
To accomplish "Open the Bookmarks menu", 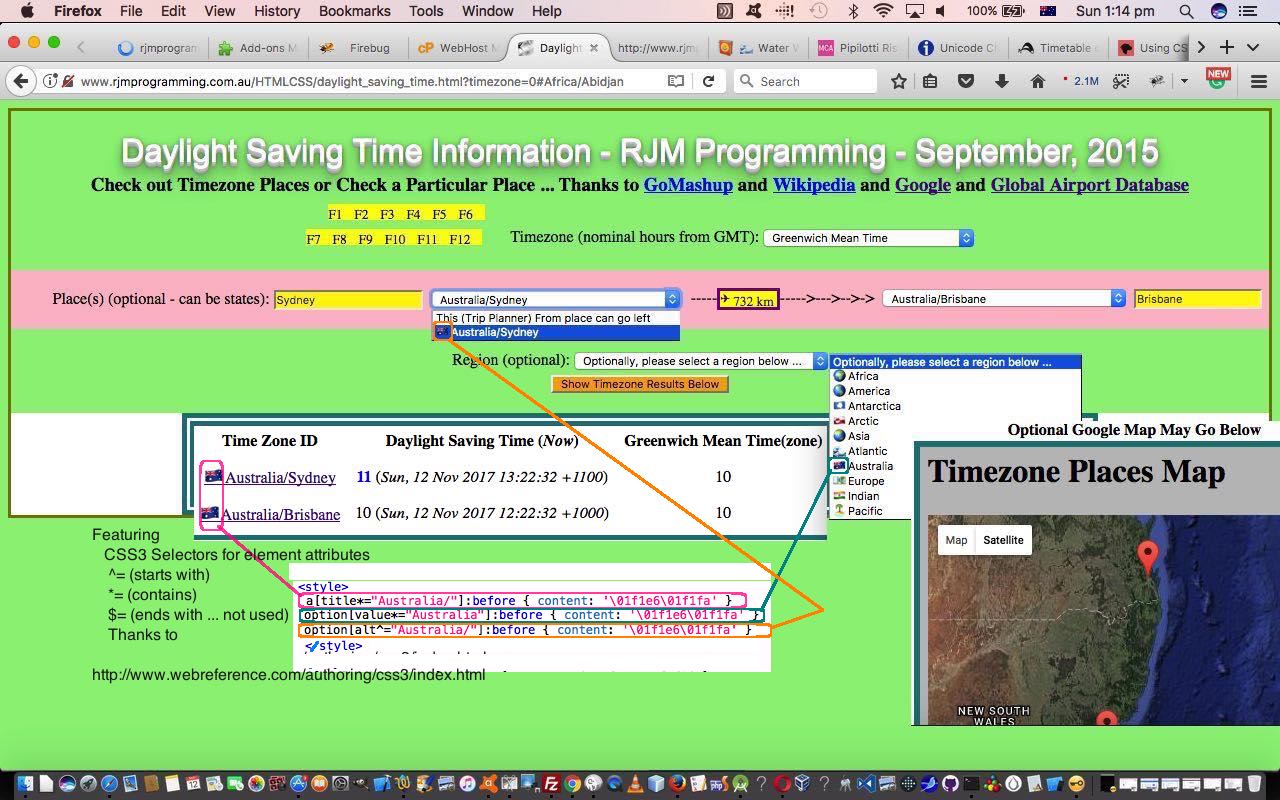I will 355,11.
